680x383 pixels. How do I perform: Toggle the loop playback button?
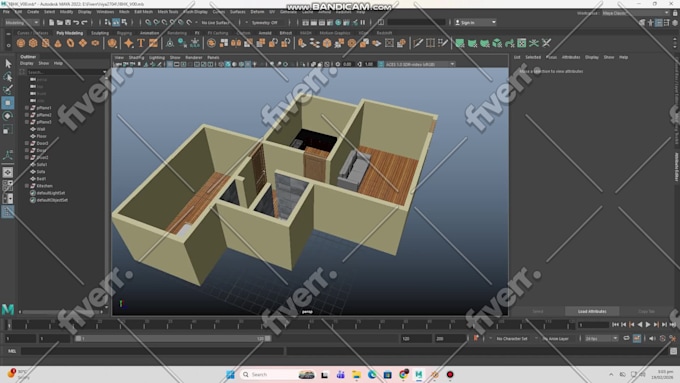tap(626, 338)
